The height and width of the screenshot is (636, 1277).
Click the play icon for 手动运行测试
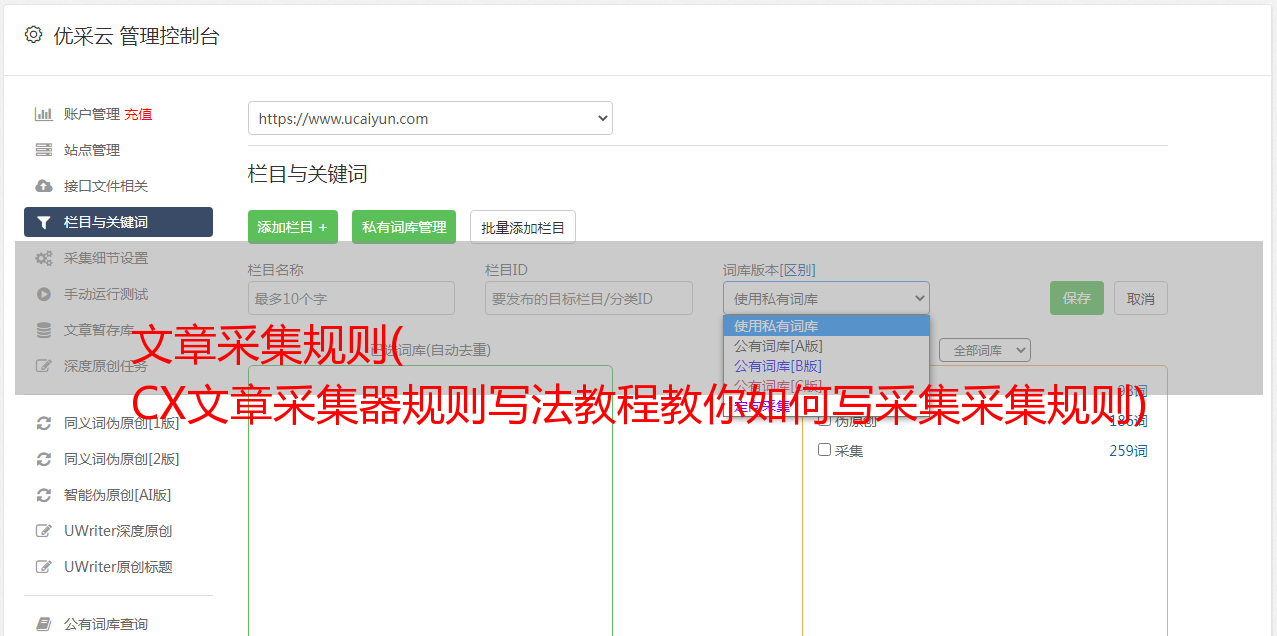44,294
